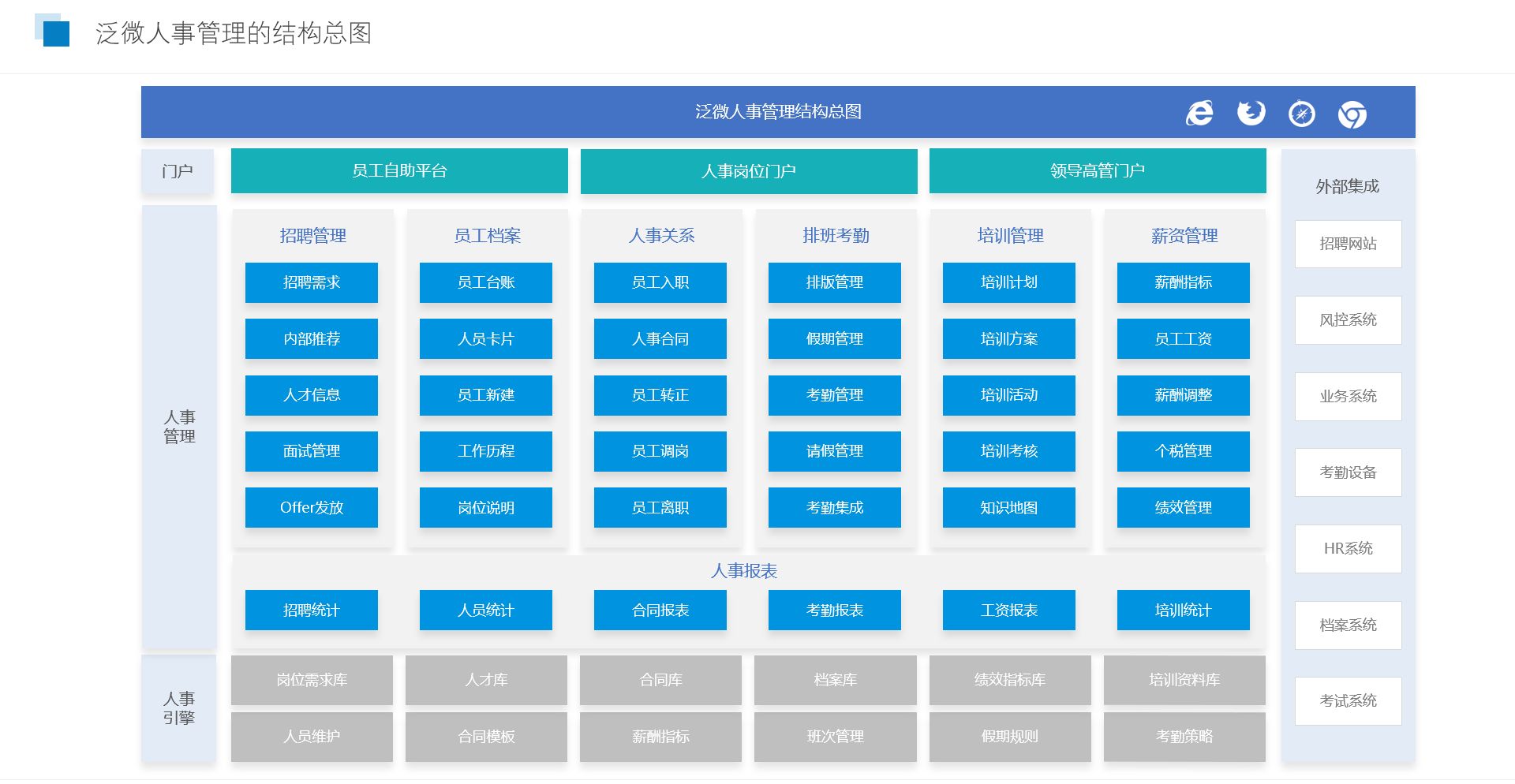Select the 领导高管门户 portal
This screenshot has width=1515, height=784.
pos(1097,171)
